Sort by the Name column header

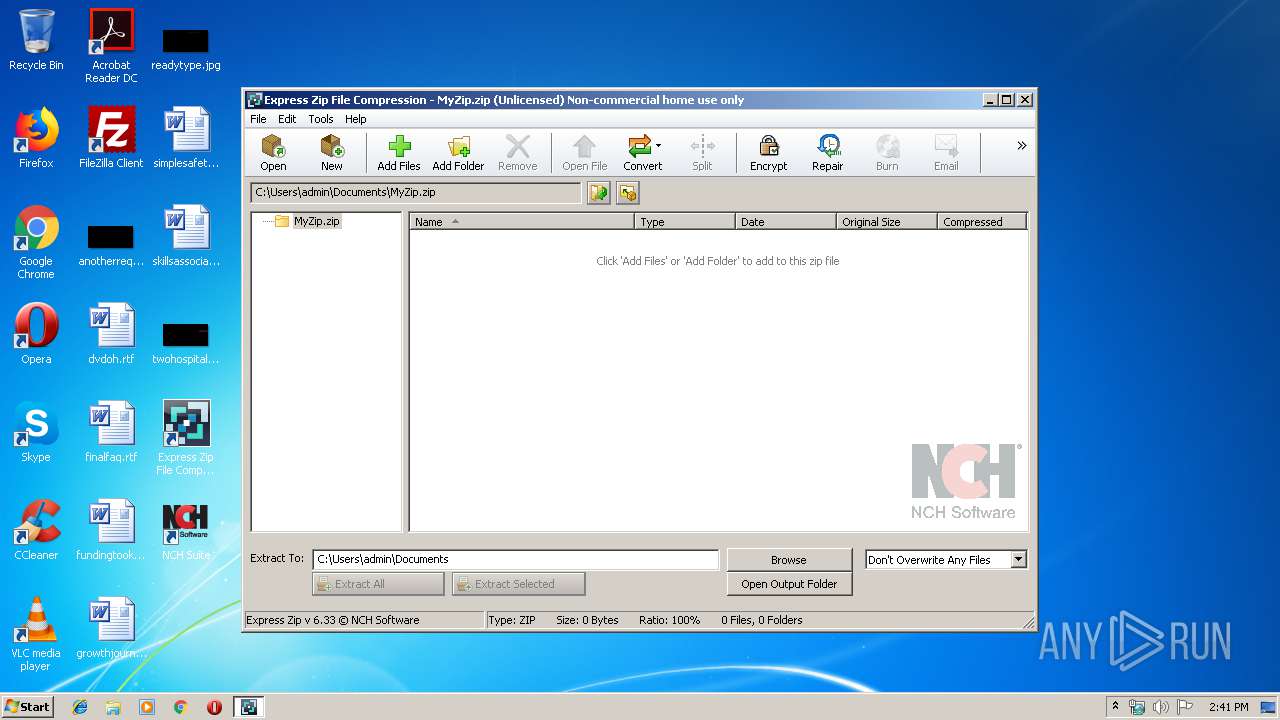click(522, 222)
